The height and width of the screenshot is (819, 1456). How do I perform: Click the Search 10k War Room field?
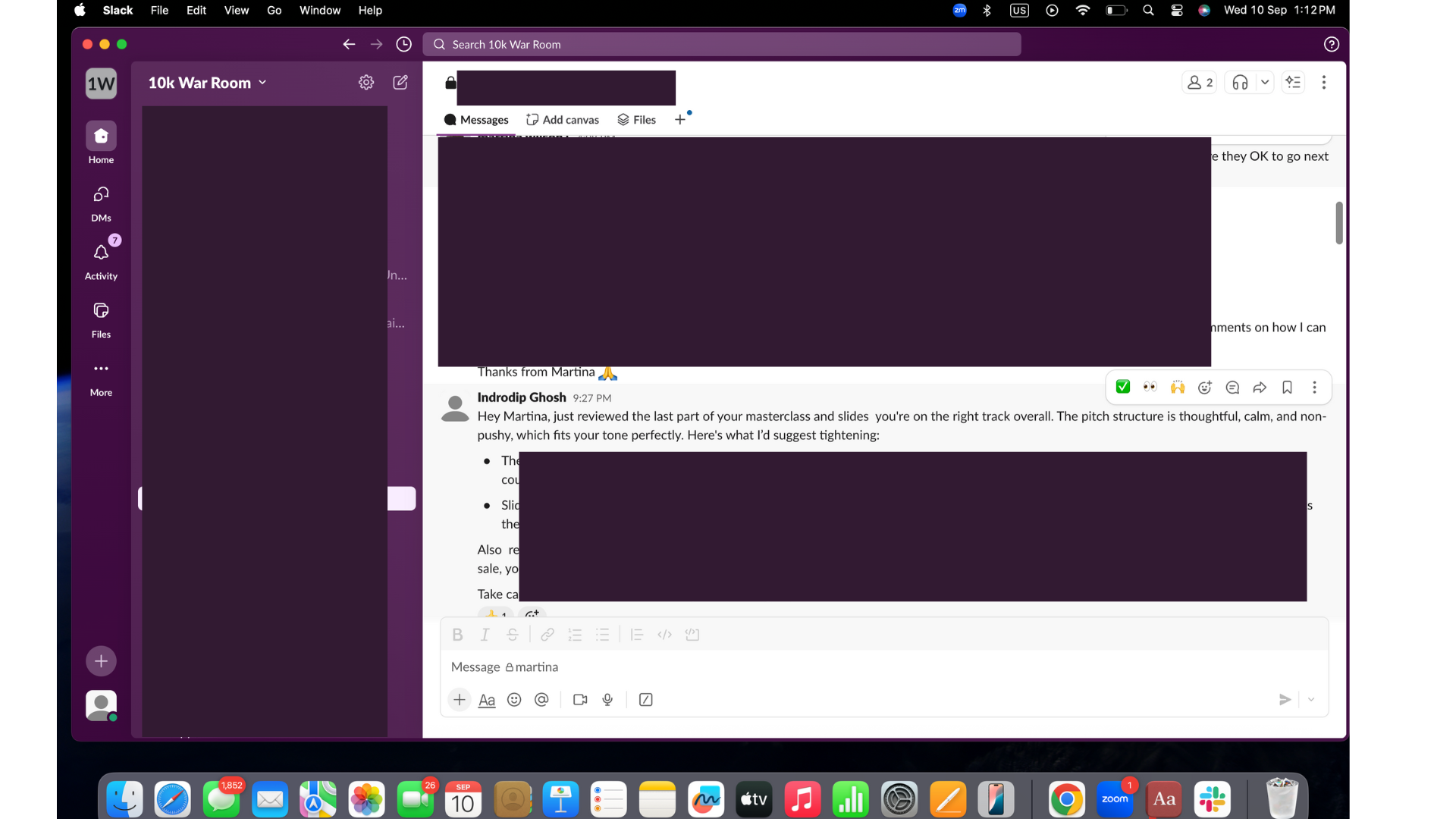pyautogui.click(x=720, y=45)
